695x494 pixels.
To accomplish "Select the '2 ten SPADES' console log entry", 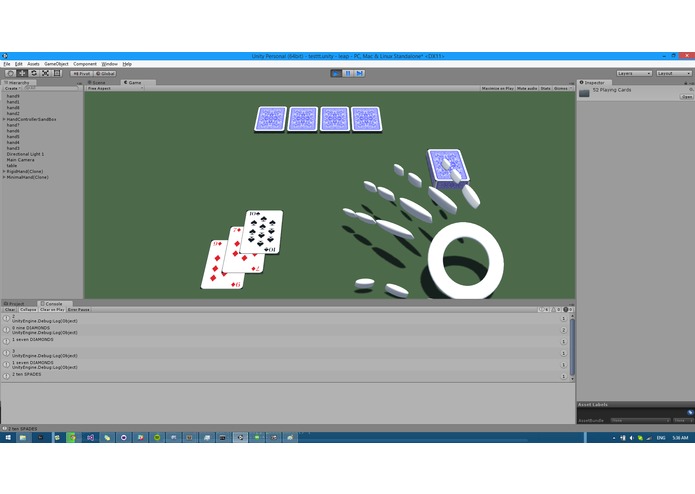I will coord(286,376).
